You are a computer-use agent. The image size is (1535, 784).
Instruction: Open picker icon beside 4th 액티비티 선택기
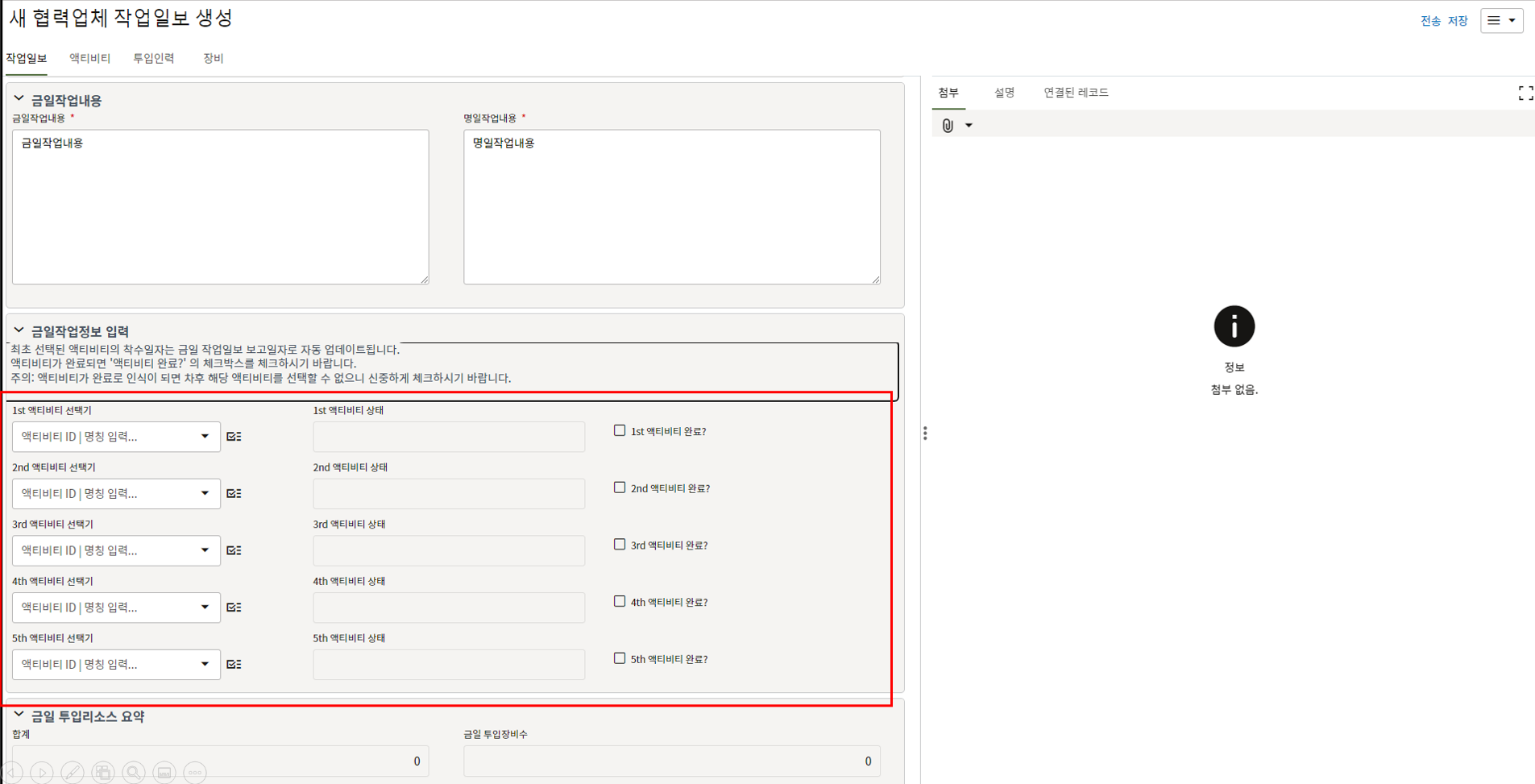point(234,608)
